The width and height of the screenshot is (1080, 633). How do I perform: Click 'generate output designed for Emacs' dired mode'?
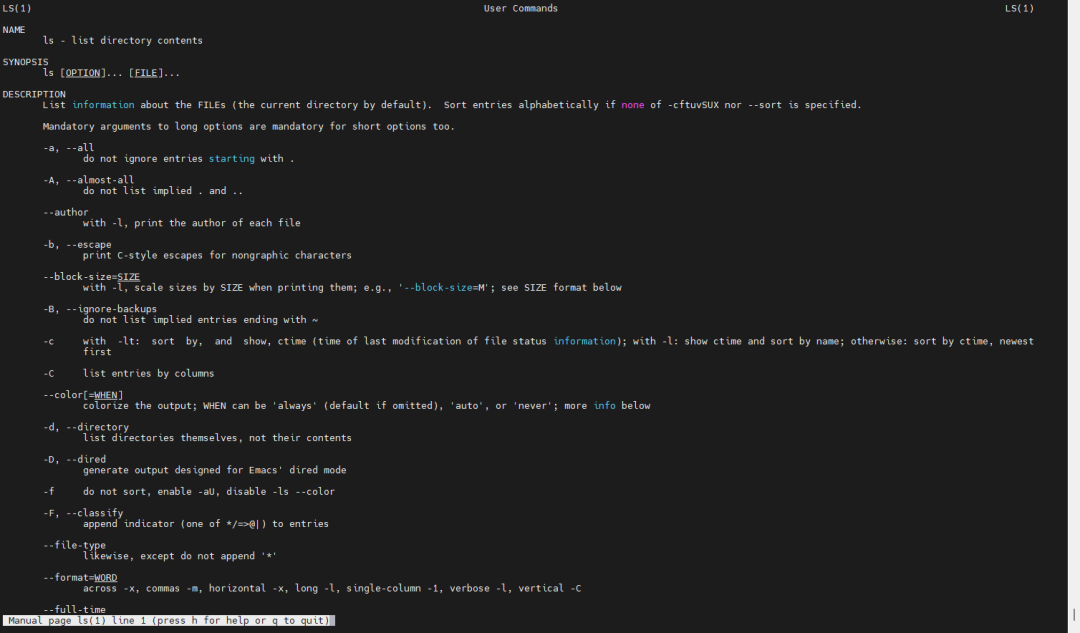coord(214,470)
